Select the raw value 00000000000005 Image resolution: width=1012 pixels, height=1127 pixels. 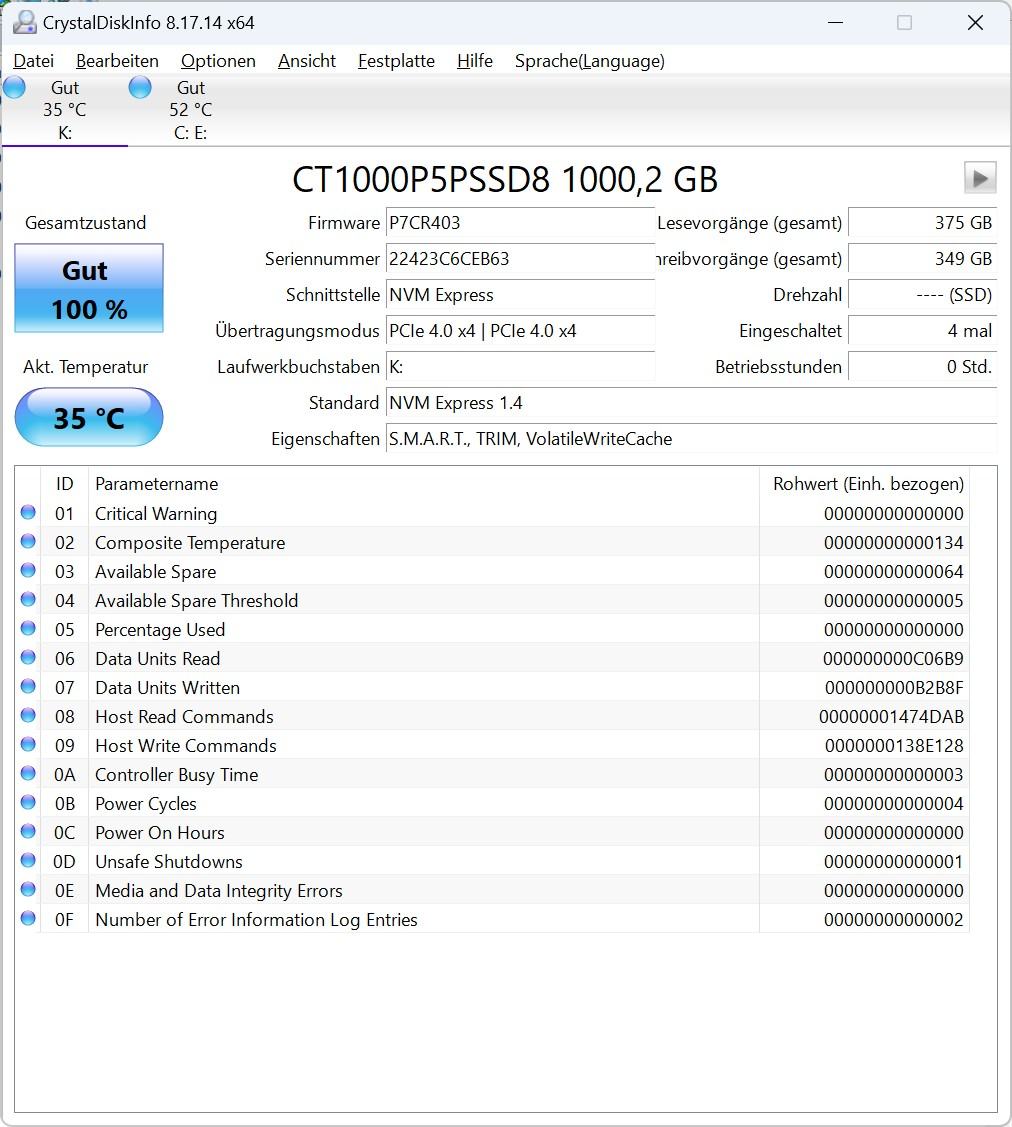[x=893, y=600]
